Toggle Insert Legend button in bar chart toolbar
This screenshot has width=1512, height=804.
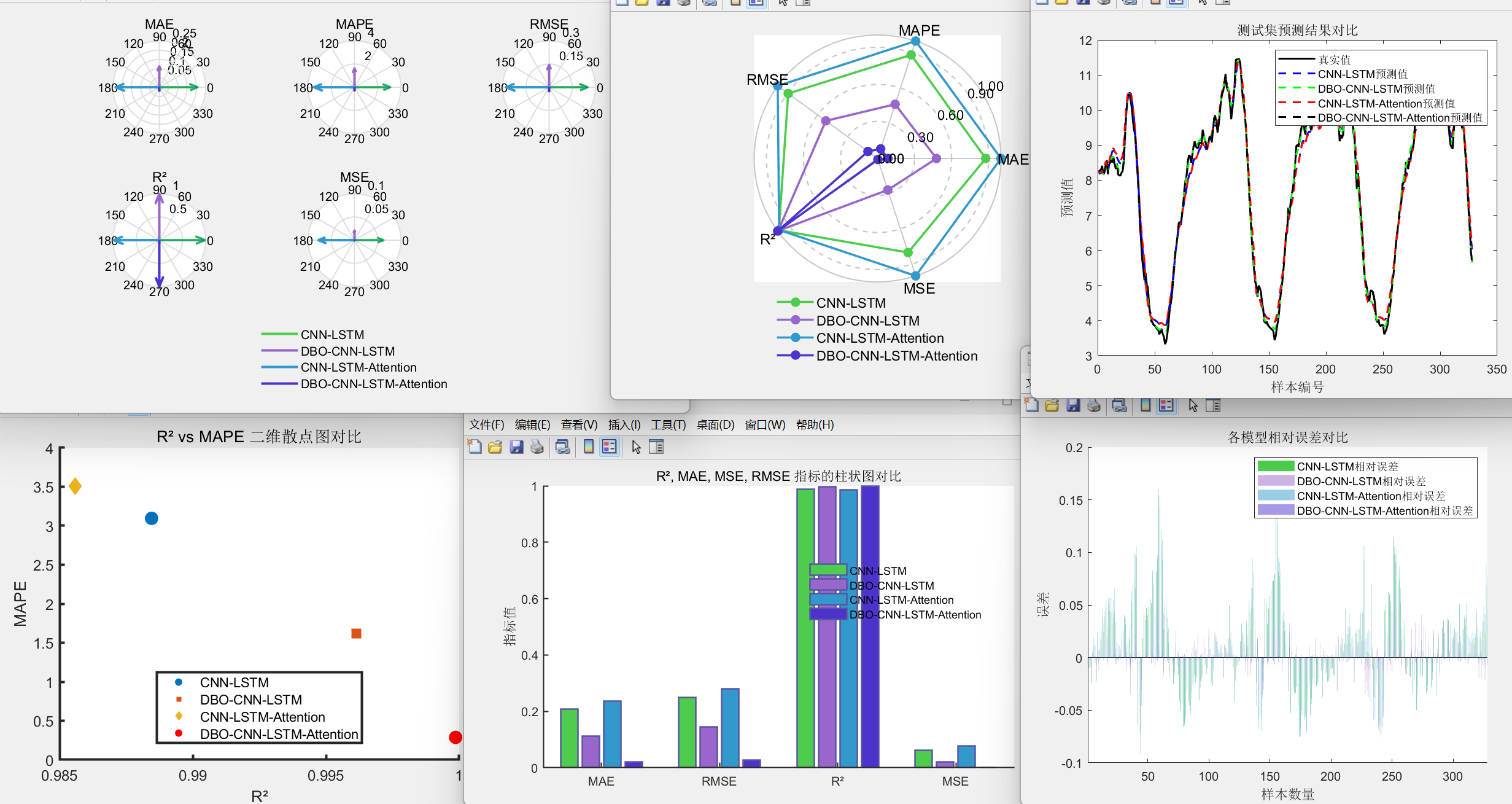[610, 447]
